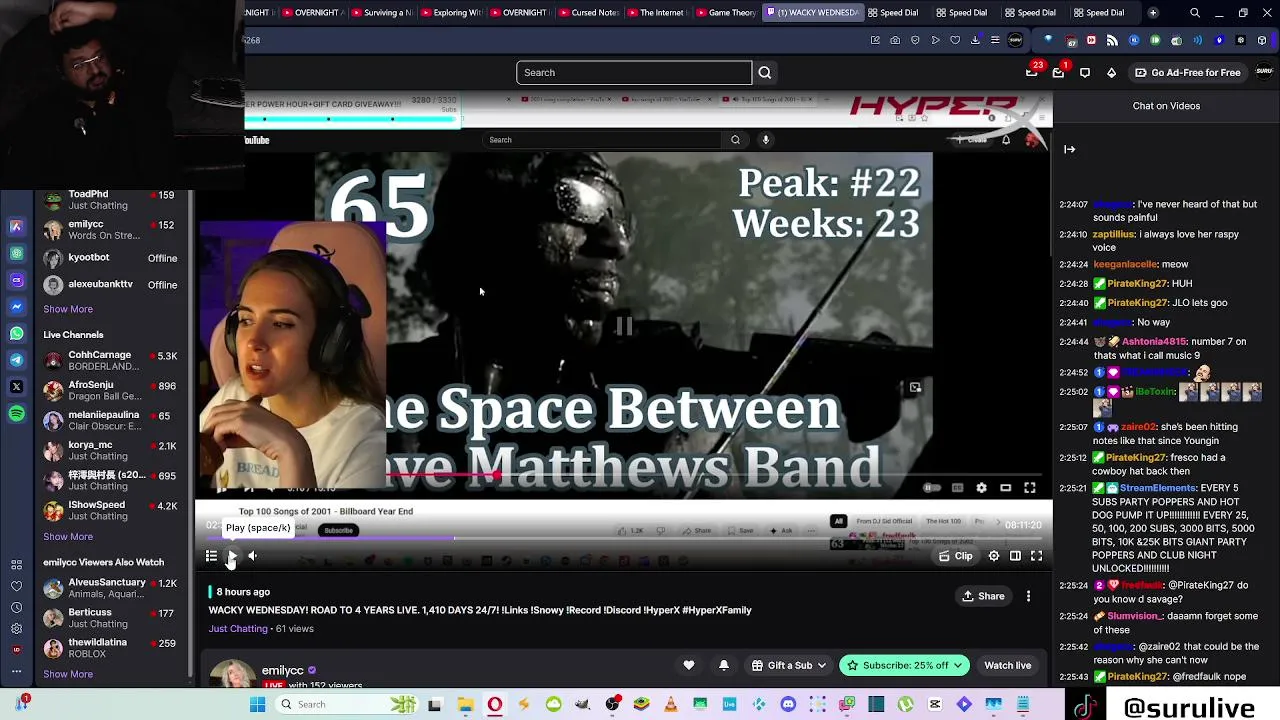The width and height of the screenshot is (1280, 720).
Task: Open Spotify in the browser sidebar
Action: 17,413
